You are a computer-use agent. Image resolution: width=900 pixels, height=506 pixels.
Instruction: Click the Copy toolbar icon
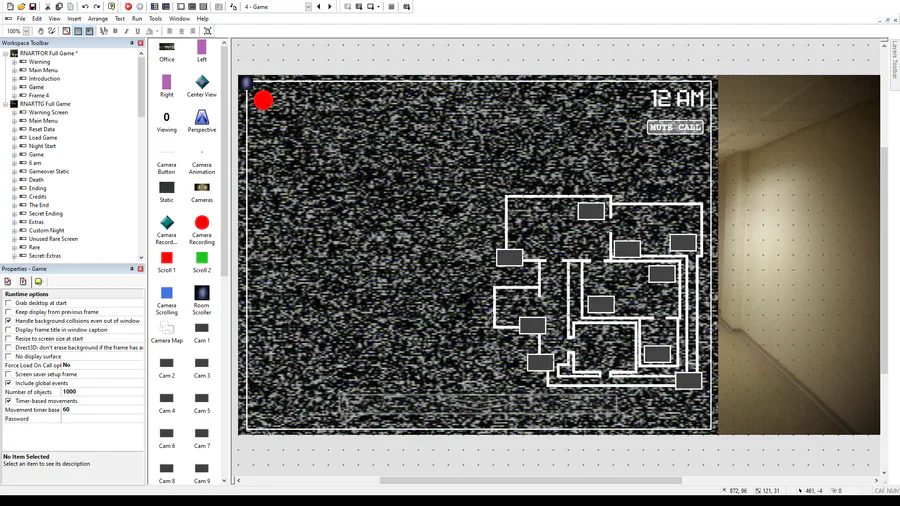pos(59,6)
